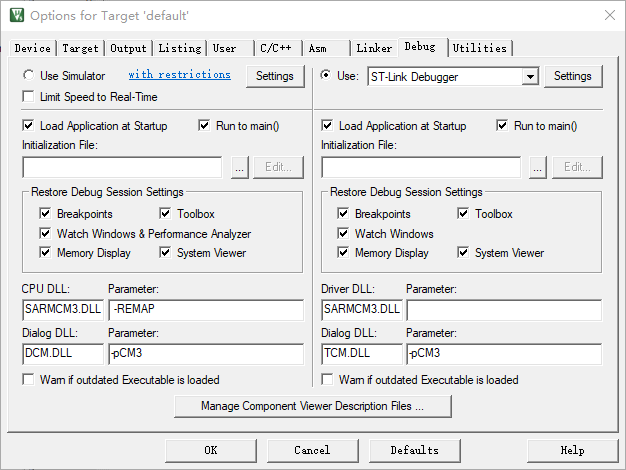Viewport: 626px width, 470px height.
Task: Toggle ST-Link Warn if outdated Executable
Action: coord(327,379)
